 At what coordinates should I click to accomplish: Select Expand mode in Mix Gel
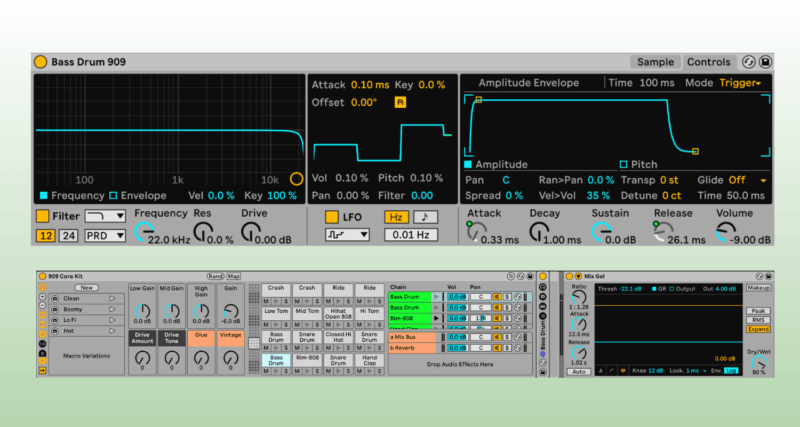tap(758, 329)
